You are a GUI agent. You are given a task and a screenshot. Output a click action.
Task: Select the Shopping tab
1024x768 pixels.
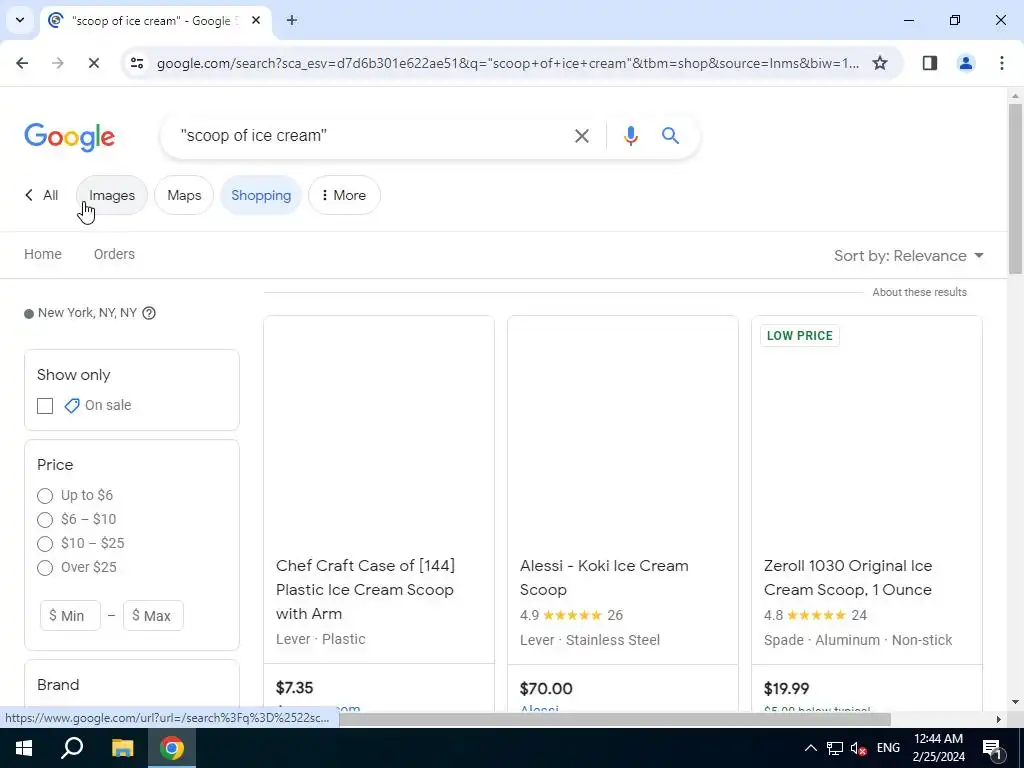point(261,195)
